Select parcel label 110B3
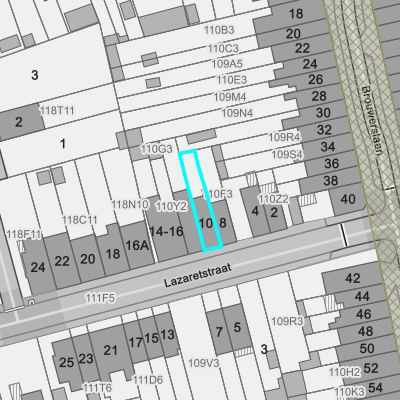Image resolution: width=400 pixels, height=400 pixels. pyautogui.click(x=219, y=30)
